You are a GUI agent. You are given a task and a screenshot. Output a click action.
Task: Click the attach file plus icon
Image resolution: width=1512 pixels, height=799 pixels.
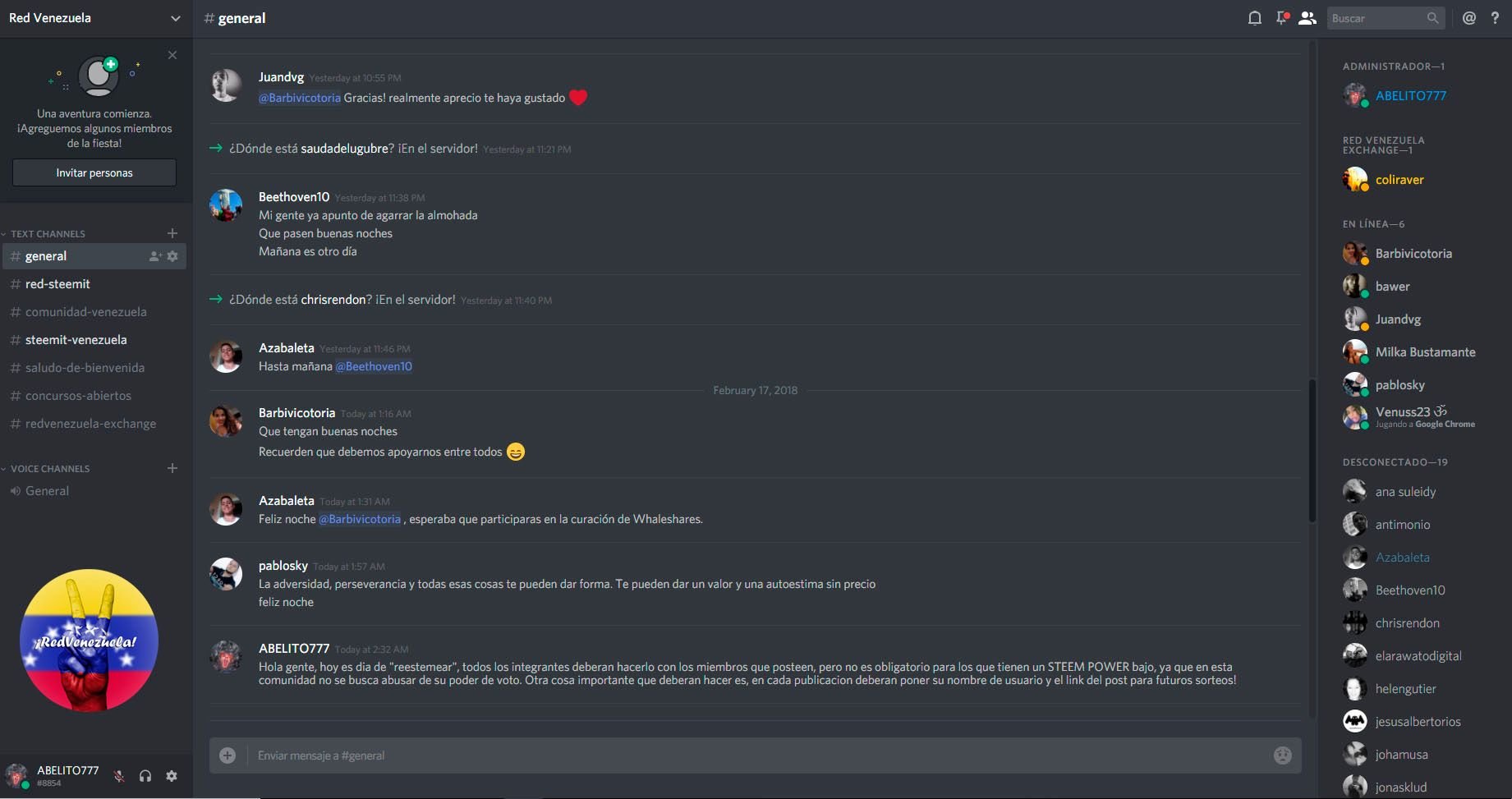coord(227,755)
